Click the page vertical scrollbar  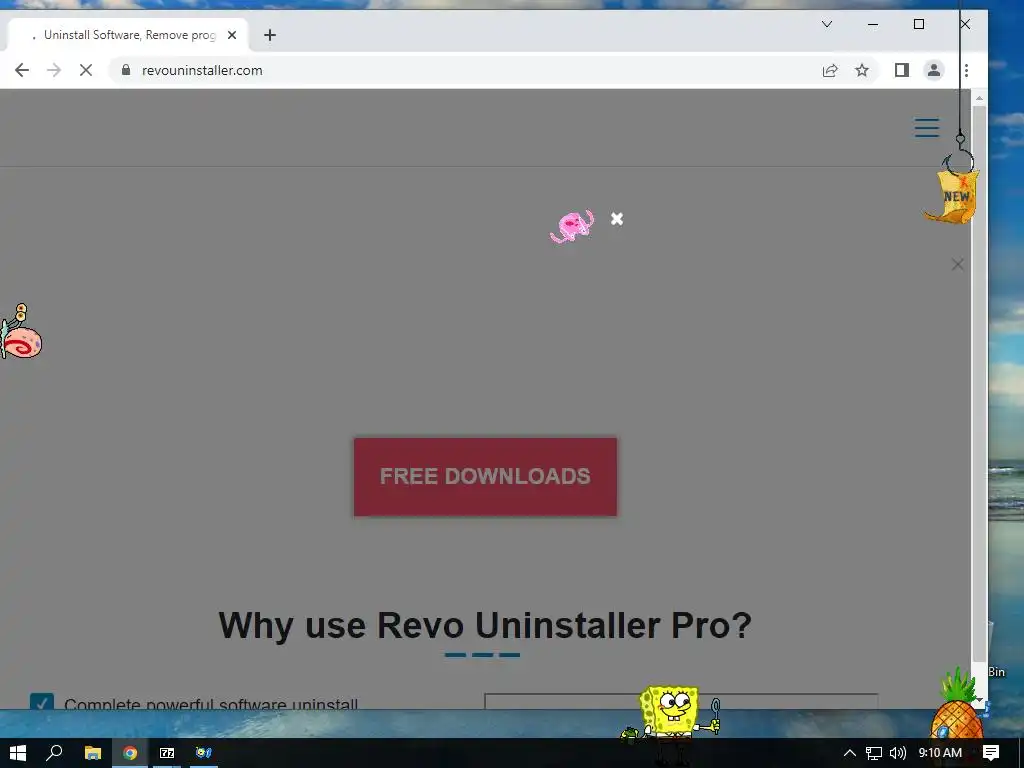pyautogui.click(x=979, y=383)
